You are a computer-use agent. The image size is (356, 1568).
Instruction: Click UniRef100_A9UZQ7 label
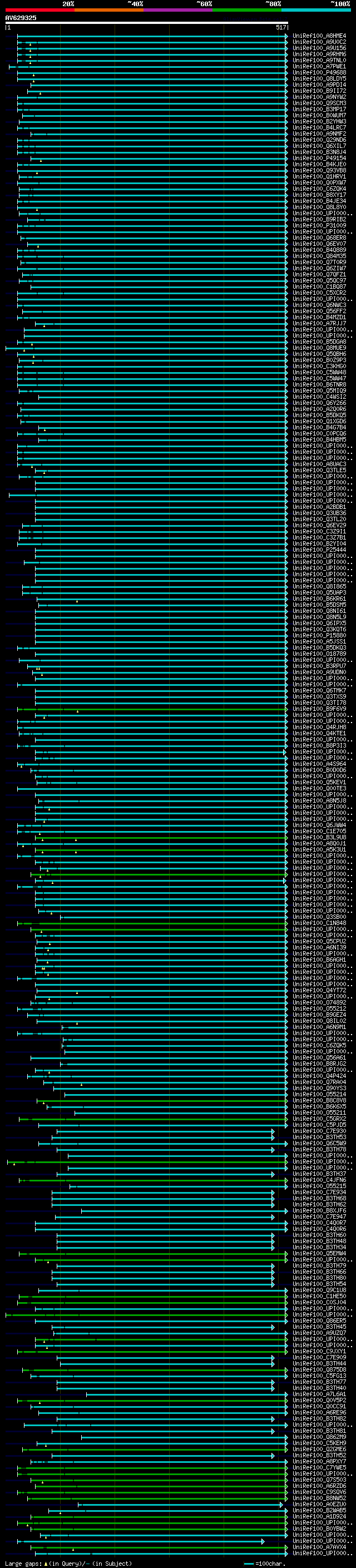point(319,1333)
